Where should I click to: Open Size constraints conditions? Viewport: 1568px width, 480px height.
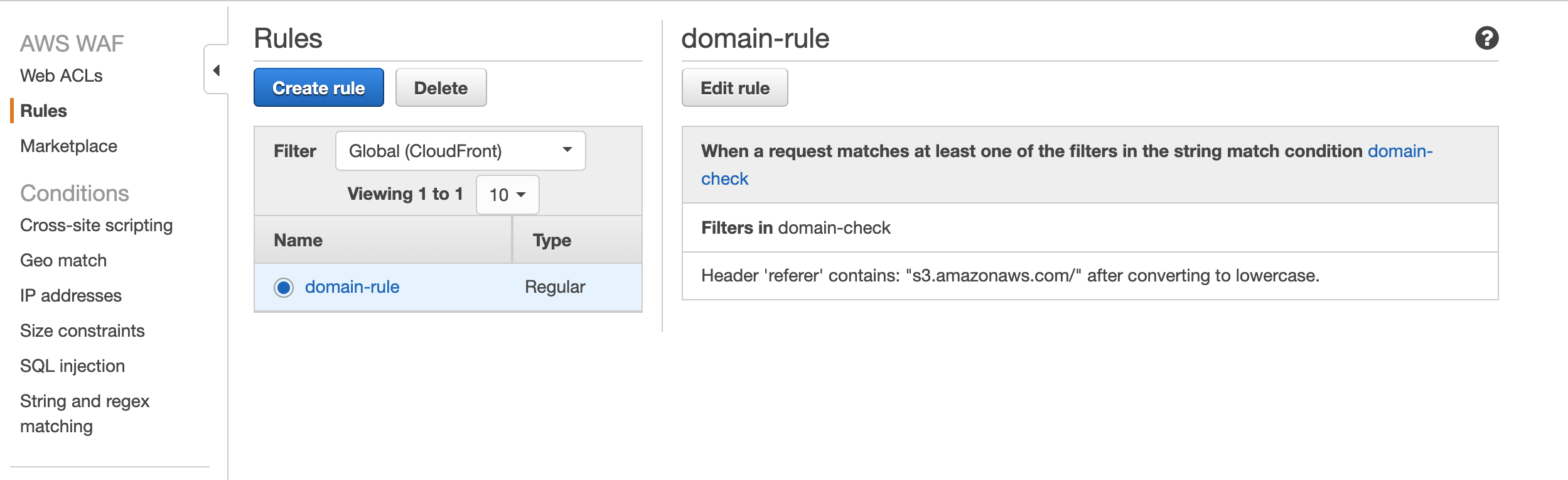(82, 331)
